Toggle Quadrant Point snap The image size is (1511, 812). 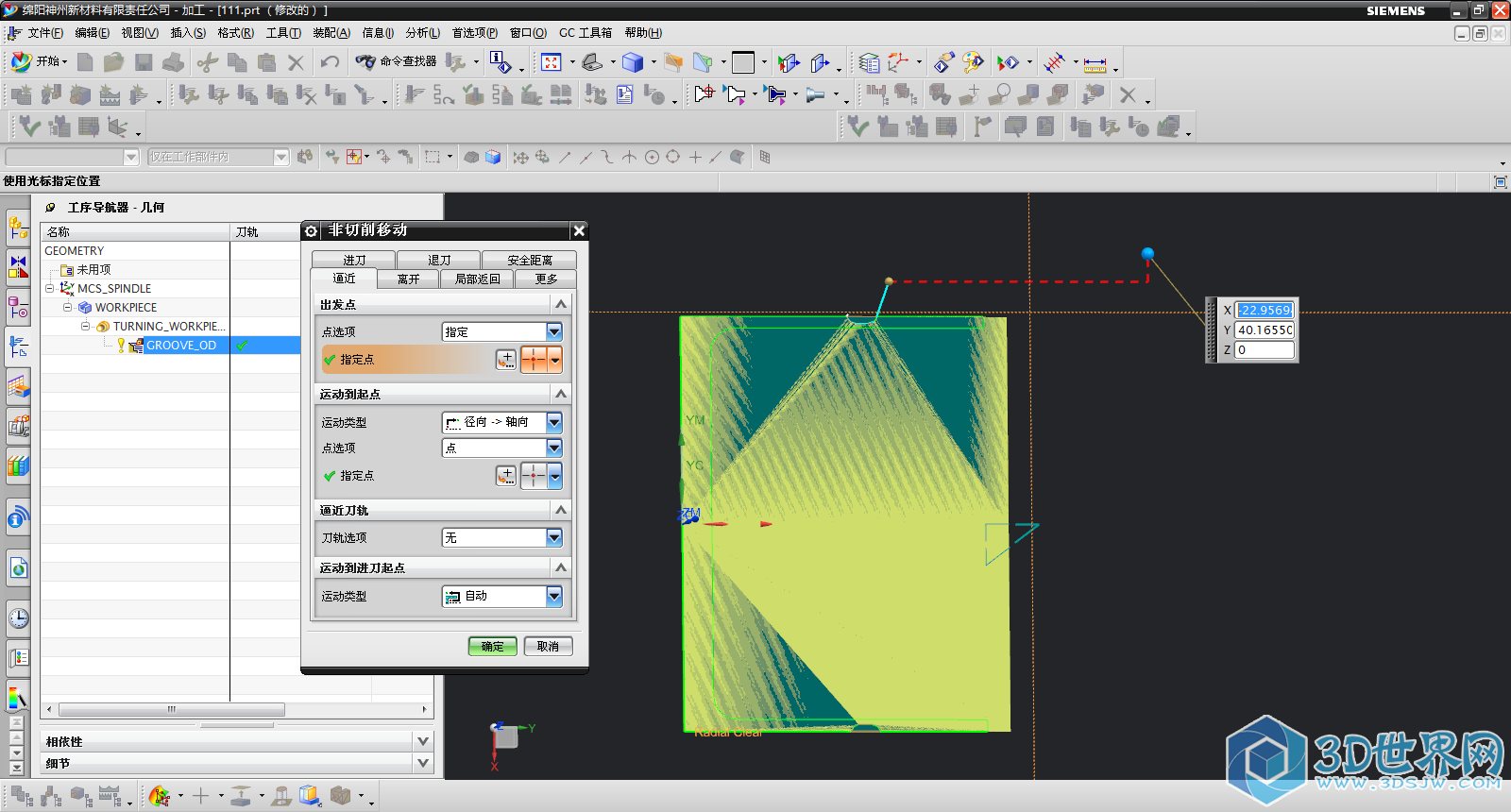672,158
